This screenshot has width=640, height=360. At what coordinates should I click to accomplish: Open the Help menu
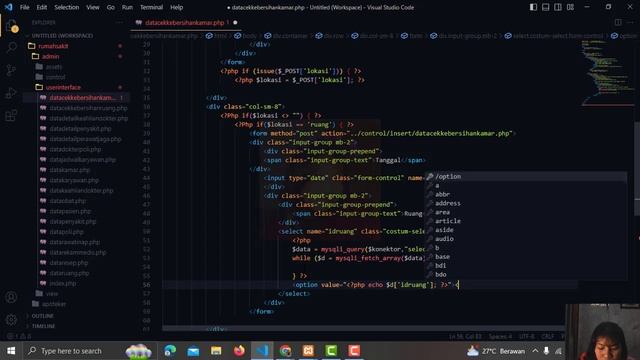[176, 7]
